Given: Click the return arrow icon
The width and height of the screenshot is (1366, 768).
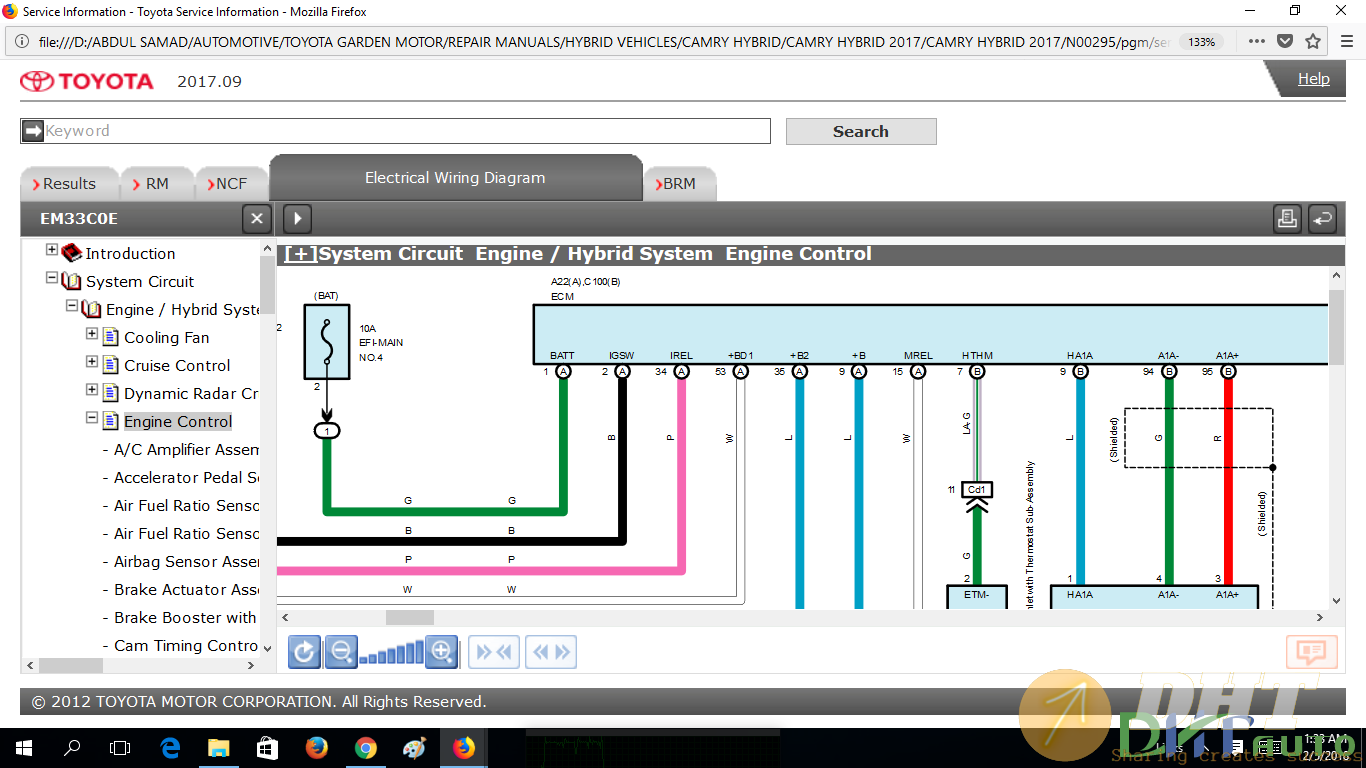Looking at the screenshot, I should tap(1322, 218).
